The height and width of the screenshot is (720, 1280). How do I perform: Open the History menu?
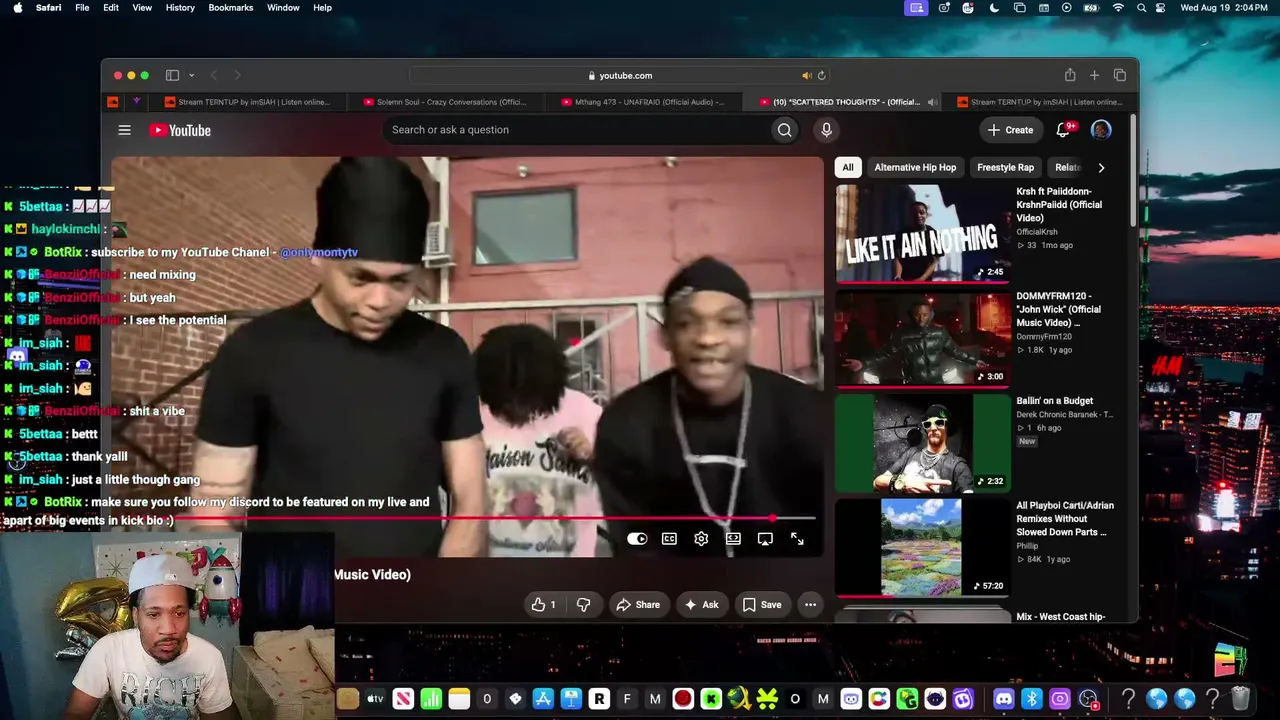click(180, 8)
